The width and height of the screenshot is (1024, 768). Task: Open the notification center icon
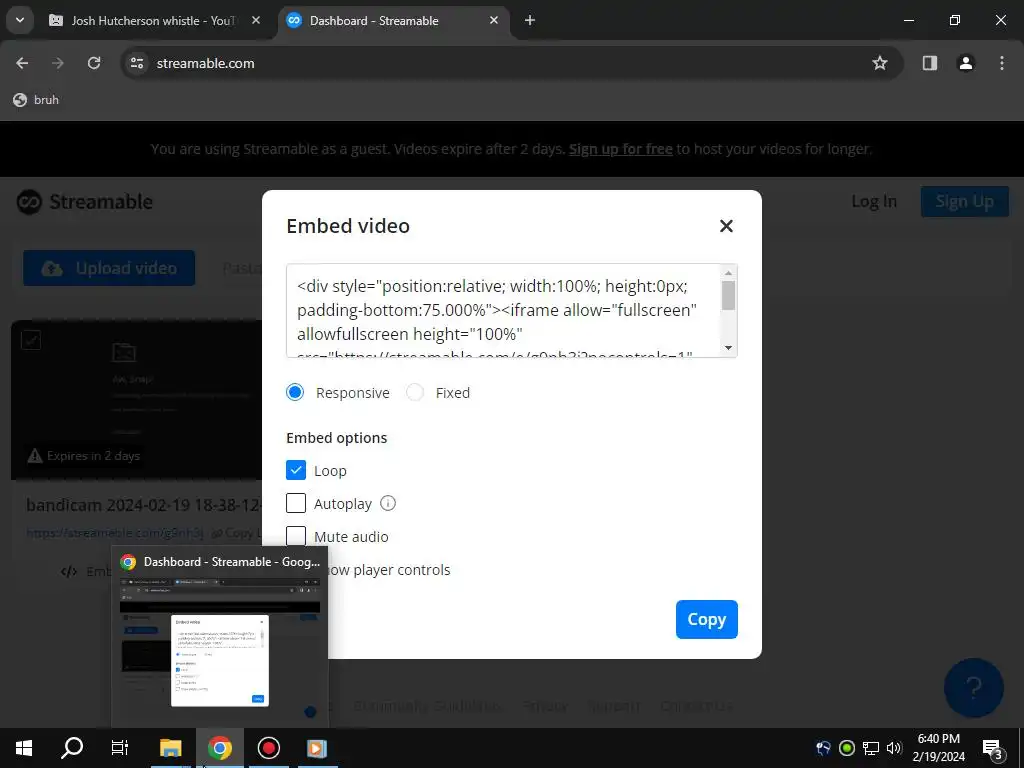coord(993,748)
